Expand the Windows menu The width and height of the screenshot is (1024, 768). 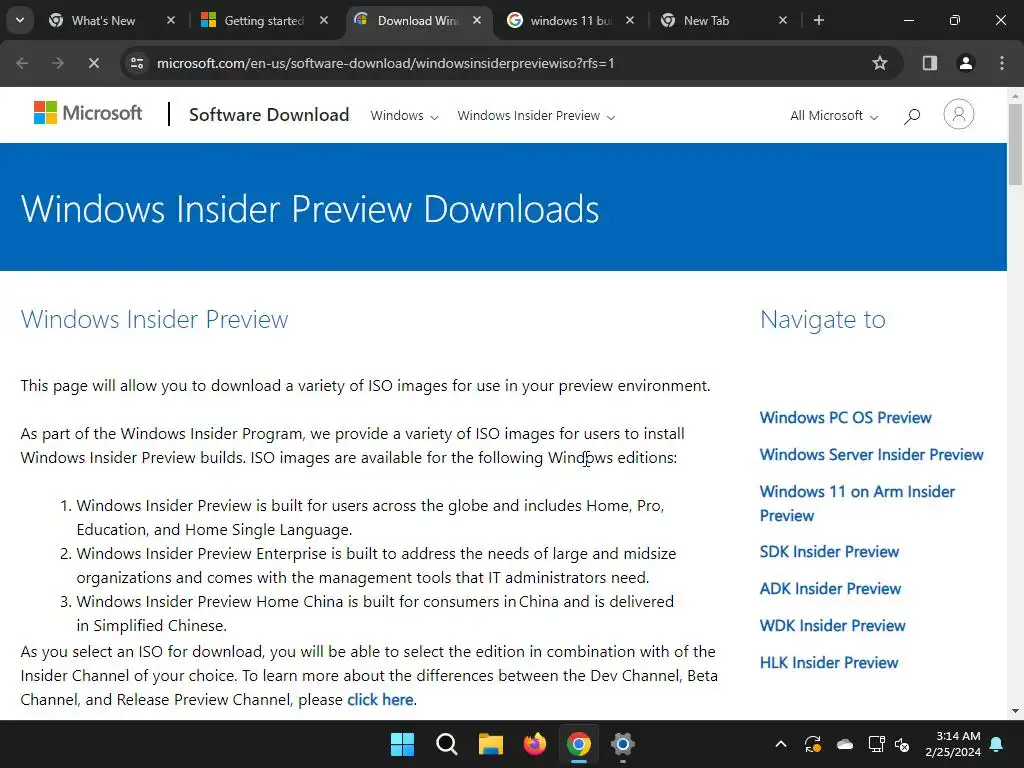point(404,116)
